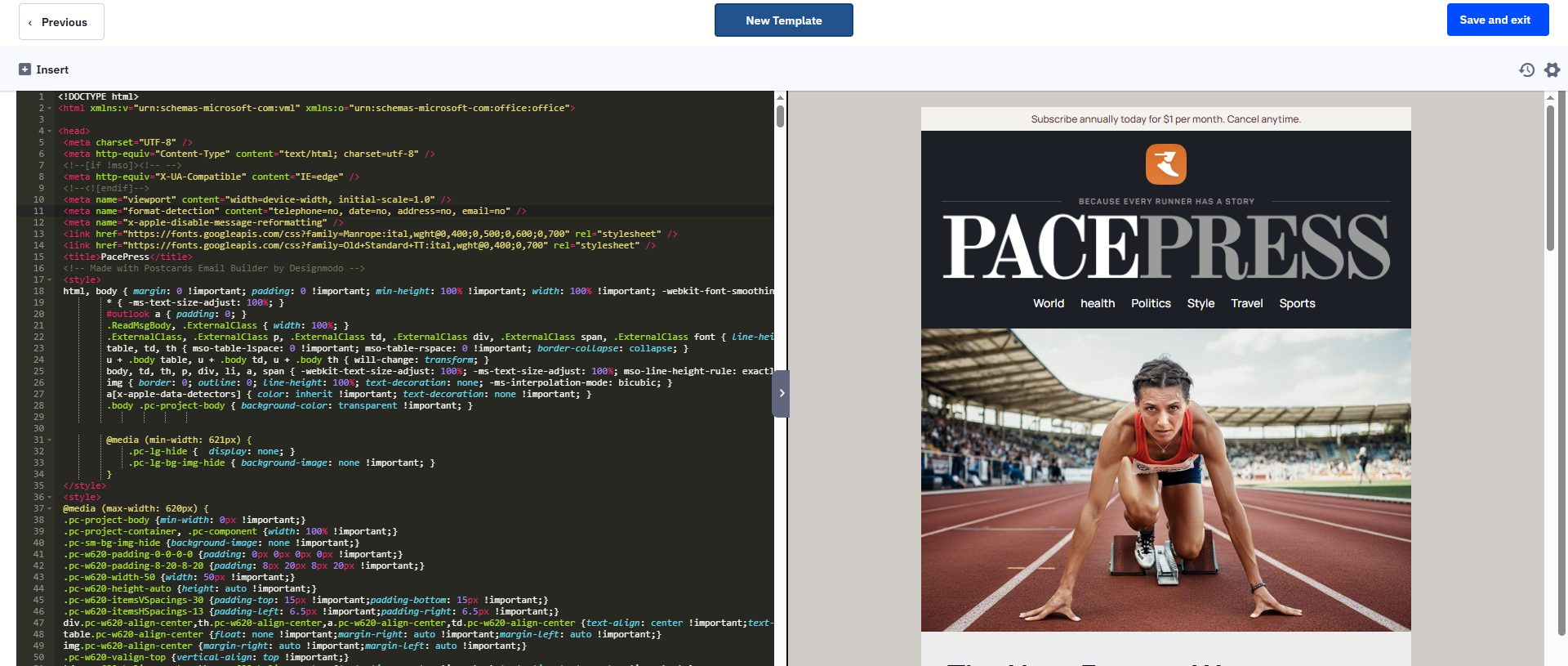This screenshot has width=1568, height=666.
Task: Click the PACEPRESS masthead in preview
Action: click(x=1165, y=247)
